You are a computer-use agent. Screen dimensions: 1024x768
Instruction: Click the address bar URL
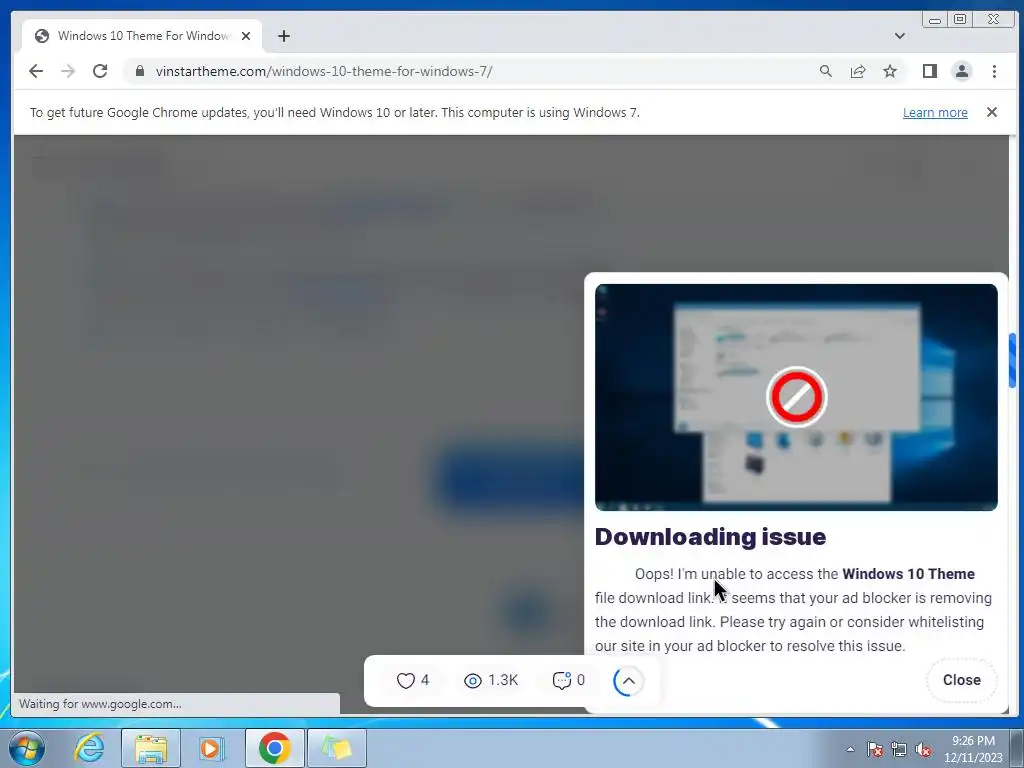point(324,71)
